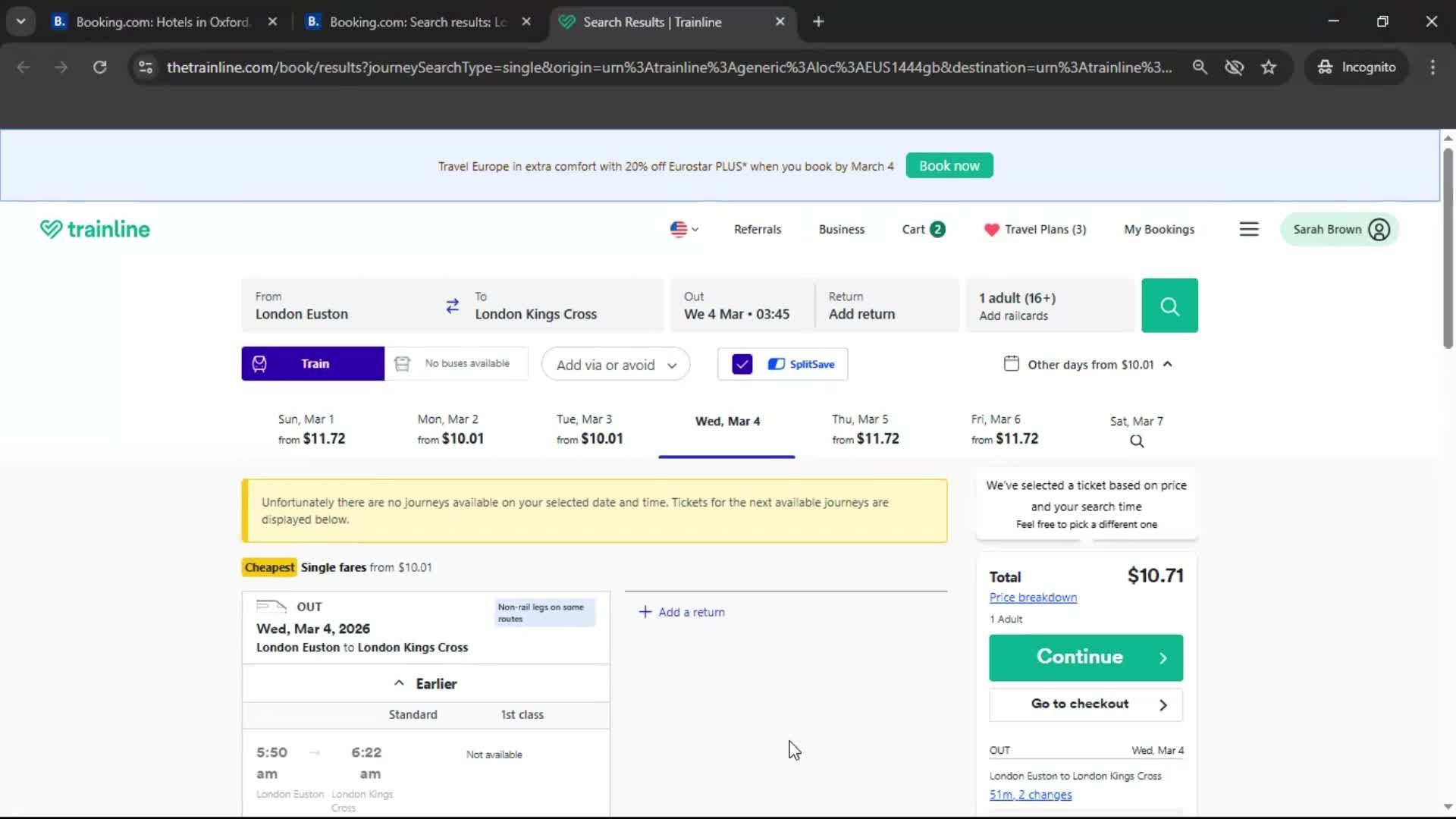Uncheck the SplitSave checkbox
This screenshot has height=819, width=1456.
[742, 364]
